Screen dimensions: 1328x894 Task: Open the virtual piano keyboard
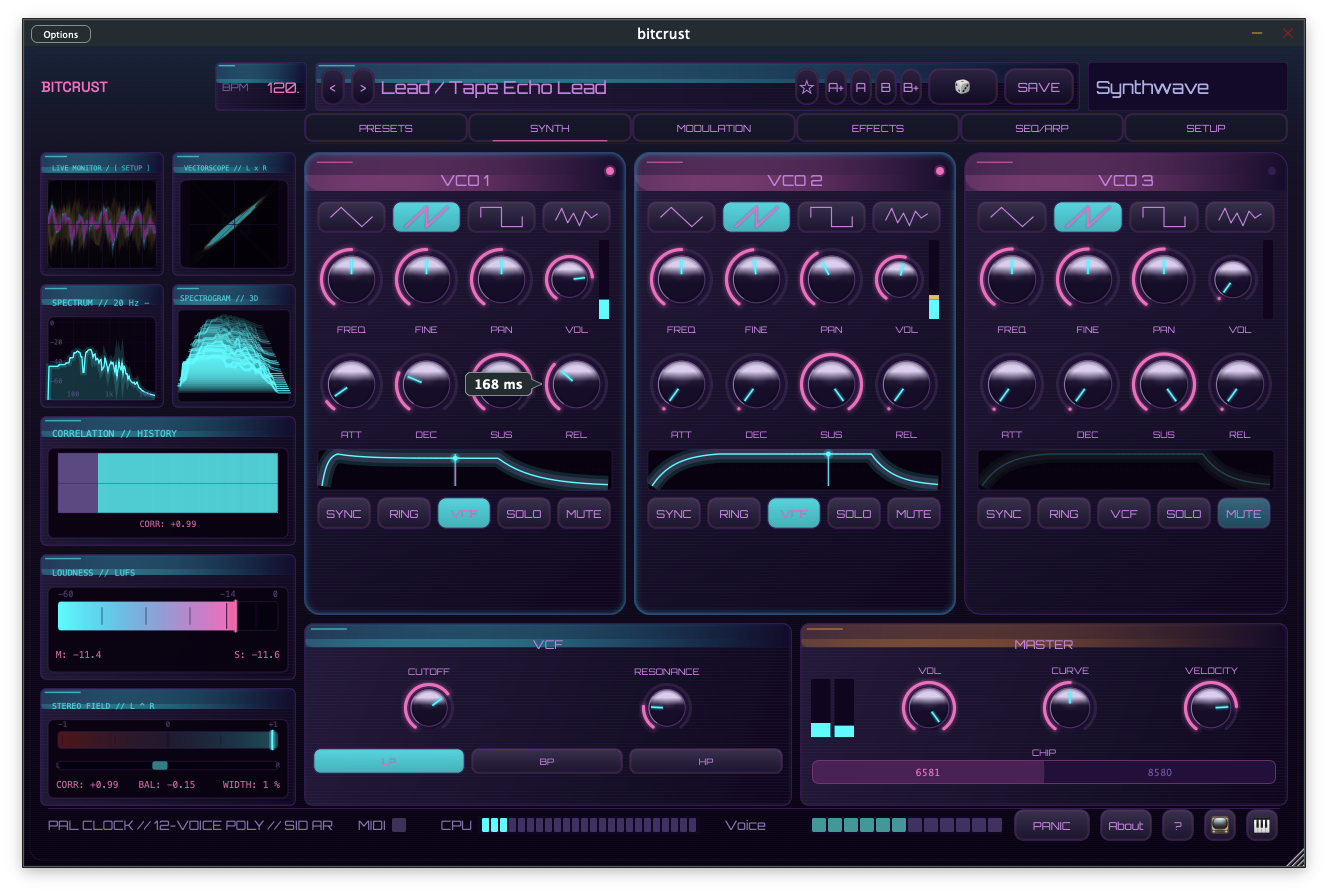coord(1261,825)
